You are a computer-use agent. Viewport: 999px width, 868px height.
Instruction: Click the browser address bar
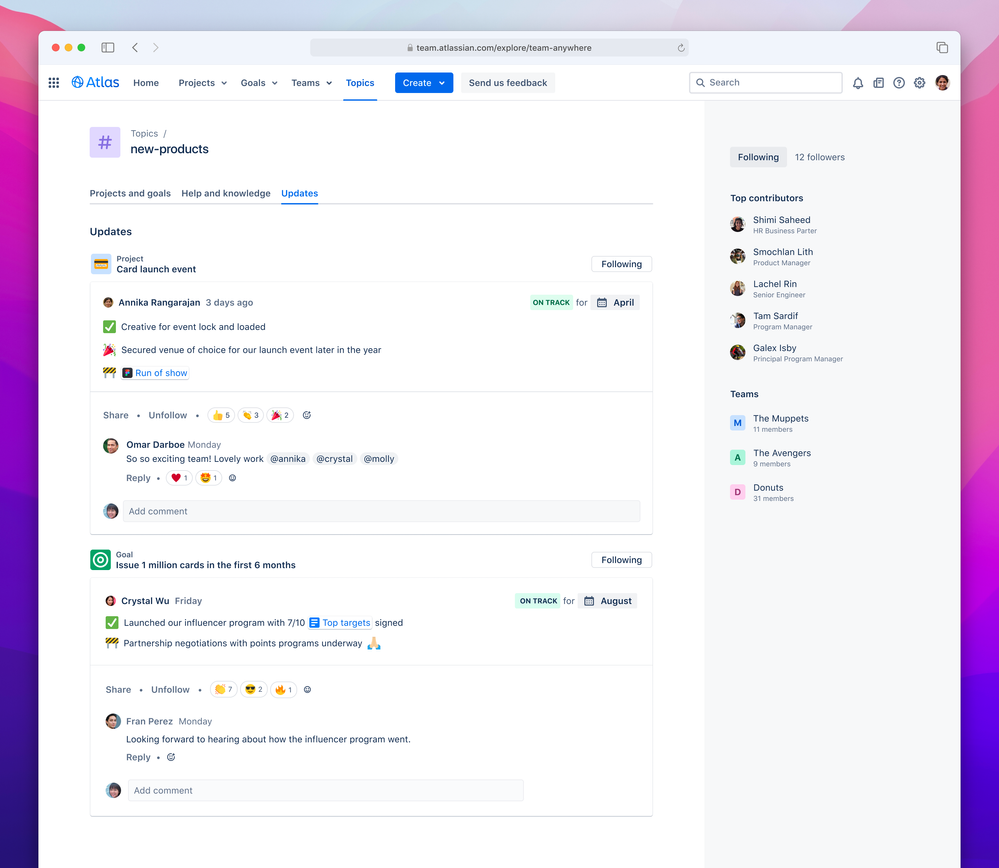click(x=499, y=48)
